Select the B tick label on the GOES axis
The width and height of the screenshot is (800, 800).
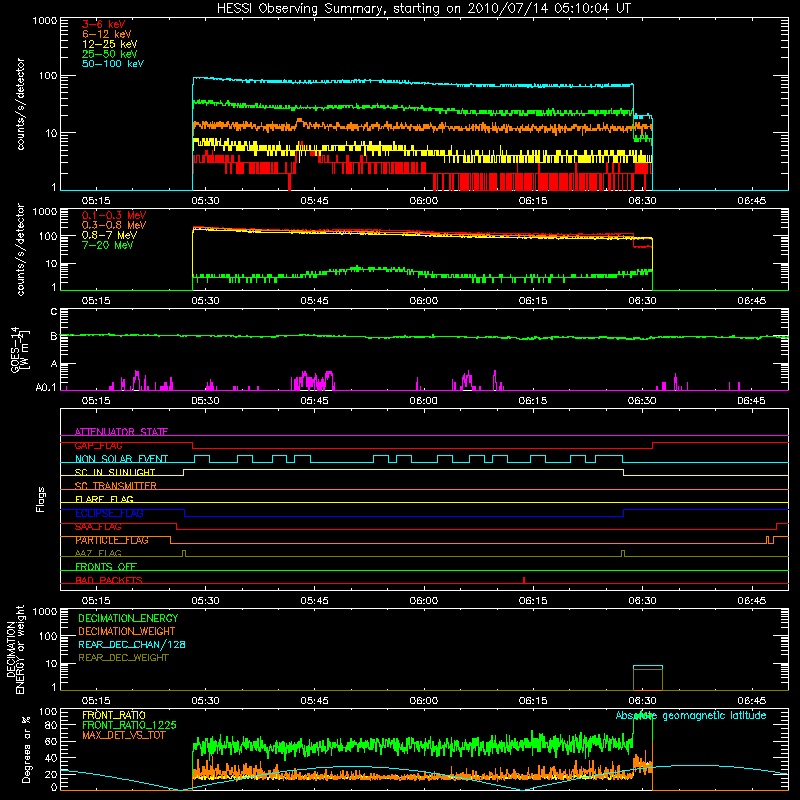pyautogui.click(x=54, y=336)
